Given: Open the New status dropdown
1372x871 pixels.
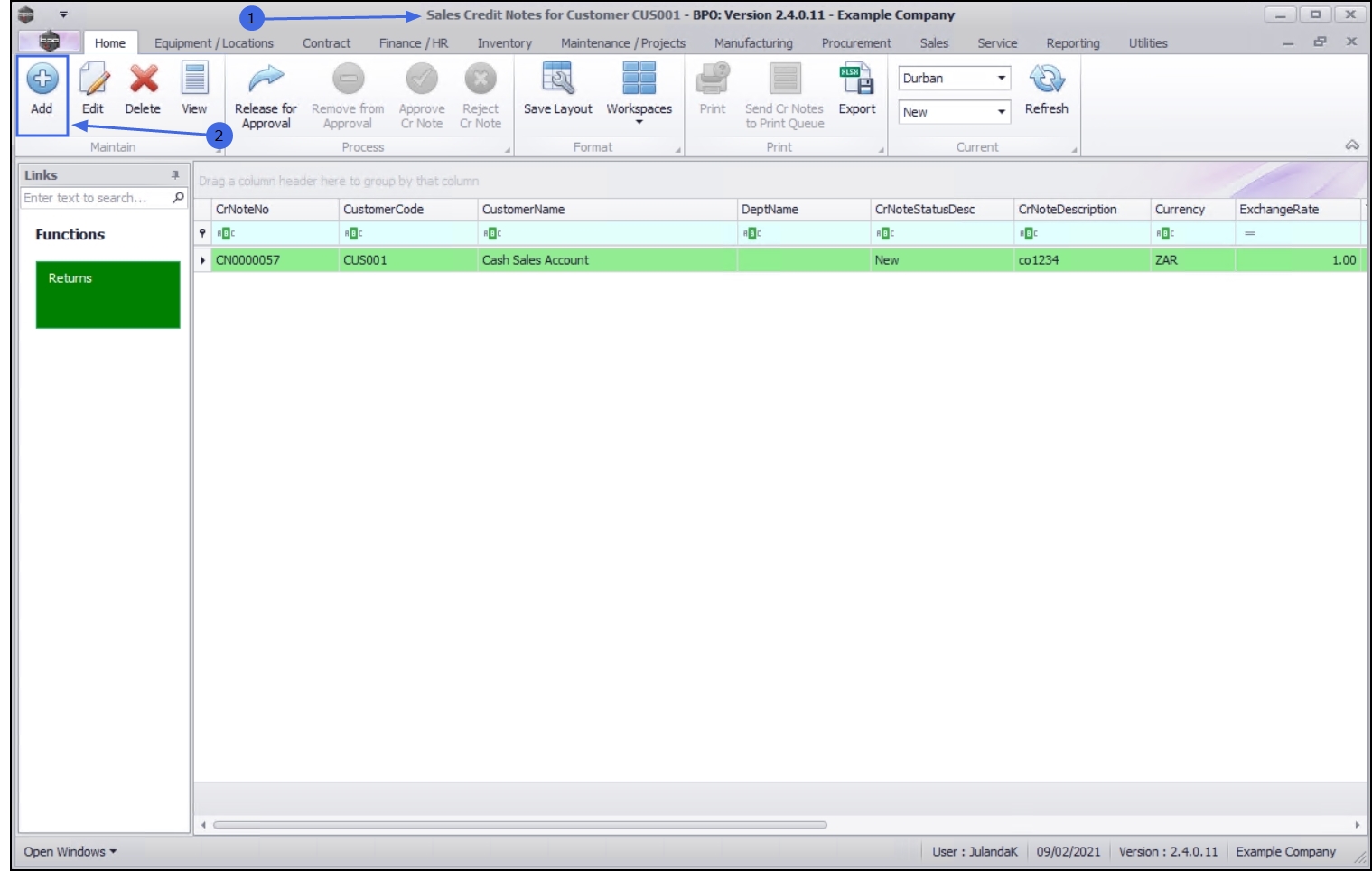Looking at the screenshot, I should tap(1002, 112).
